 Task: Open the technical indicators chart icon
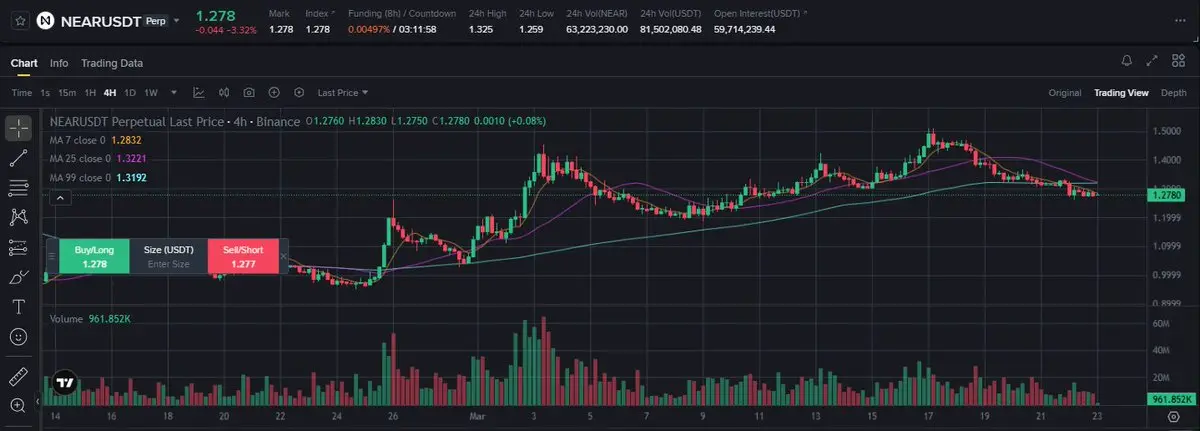(x=199, y=93)
